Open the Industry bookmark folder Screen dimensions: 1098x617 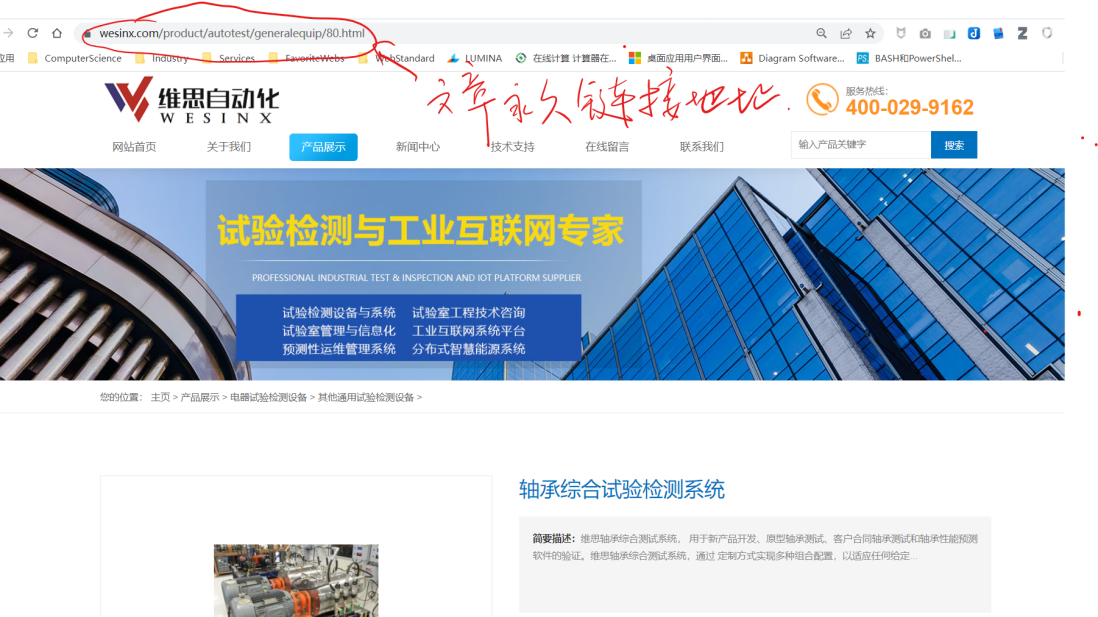(x=162, y=58)
